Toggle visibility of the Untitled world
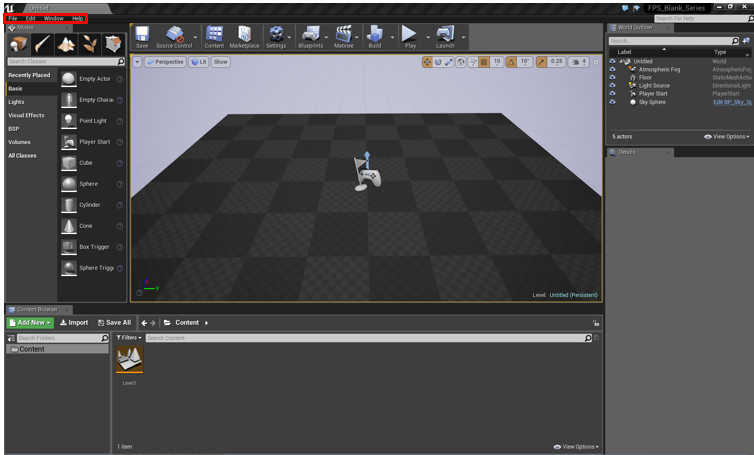754x455 pixels. 612,62
